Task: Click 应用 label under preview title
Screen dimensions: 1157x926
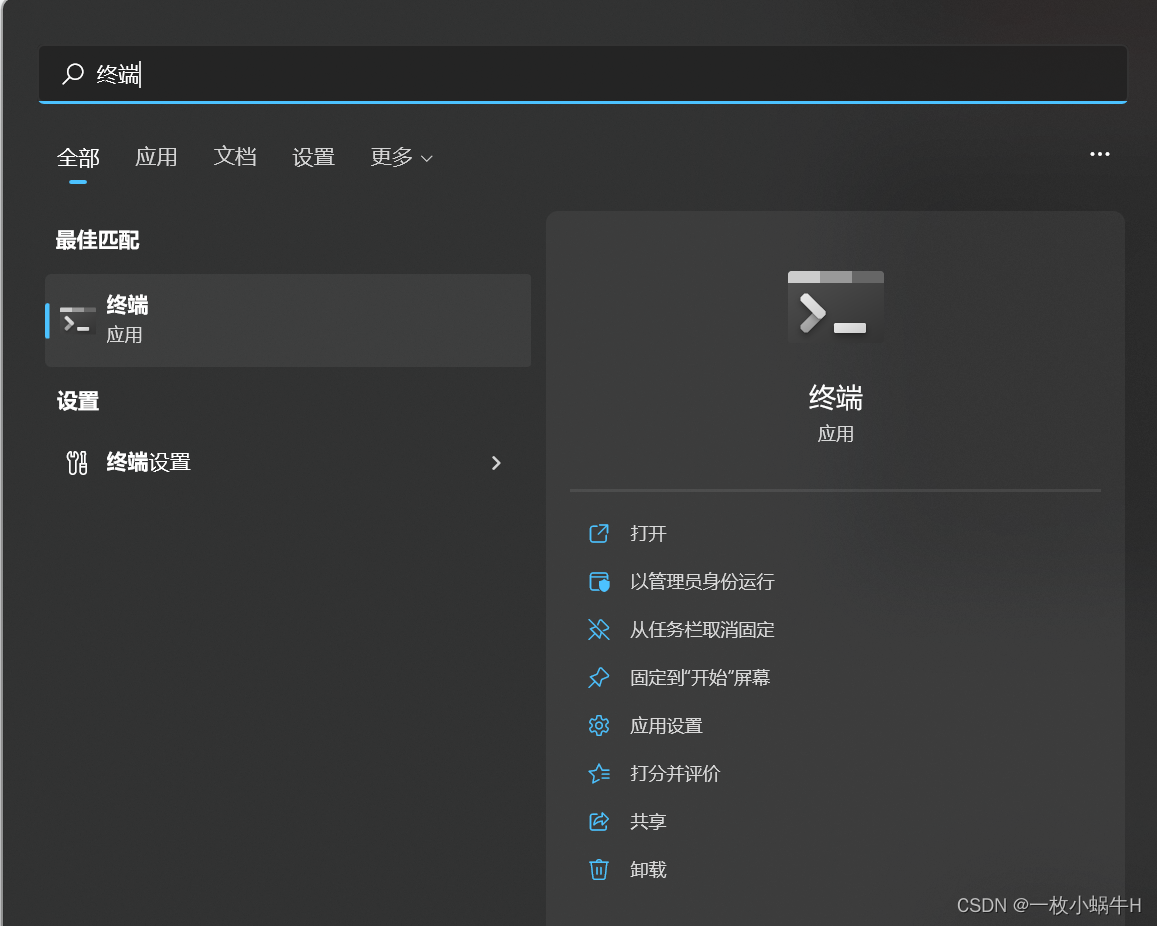Action: point(835,434)
